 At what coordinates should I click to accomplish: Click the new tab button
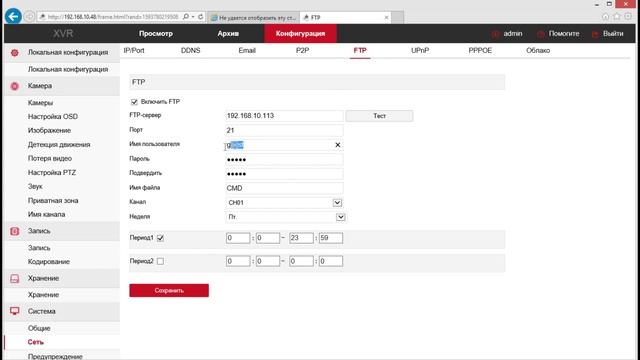(x=397, y=18)
